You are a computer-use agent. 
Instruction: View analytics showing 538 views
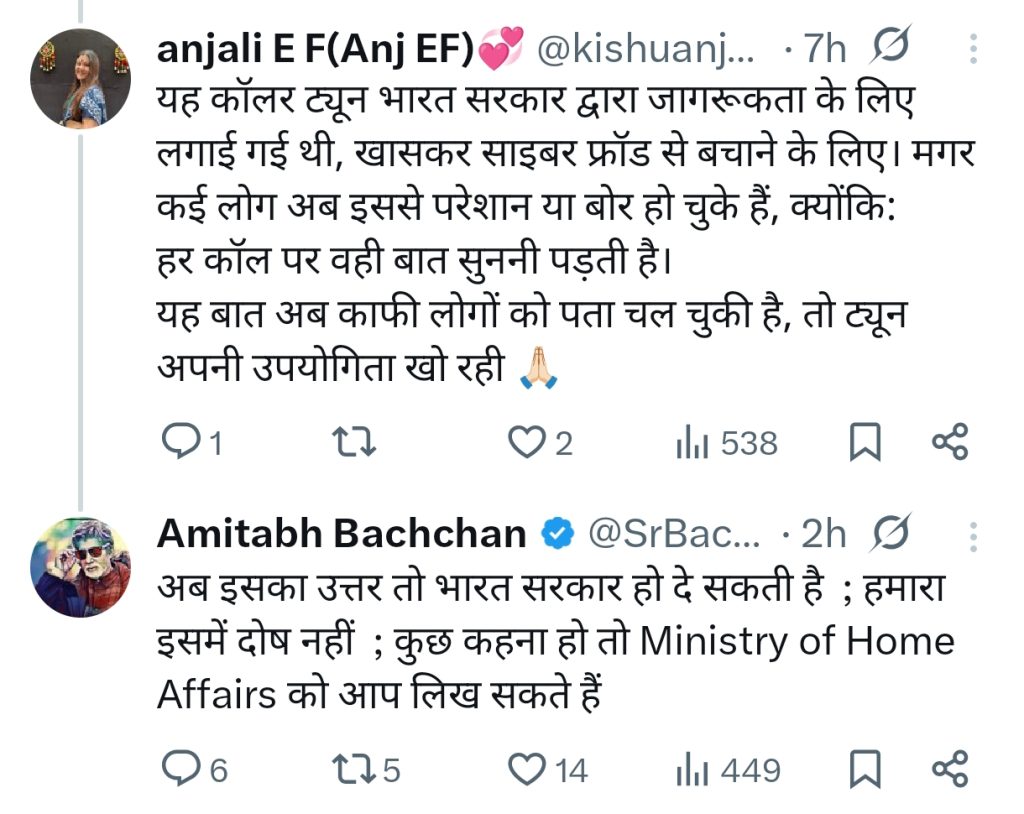(726, 443)
